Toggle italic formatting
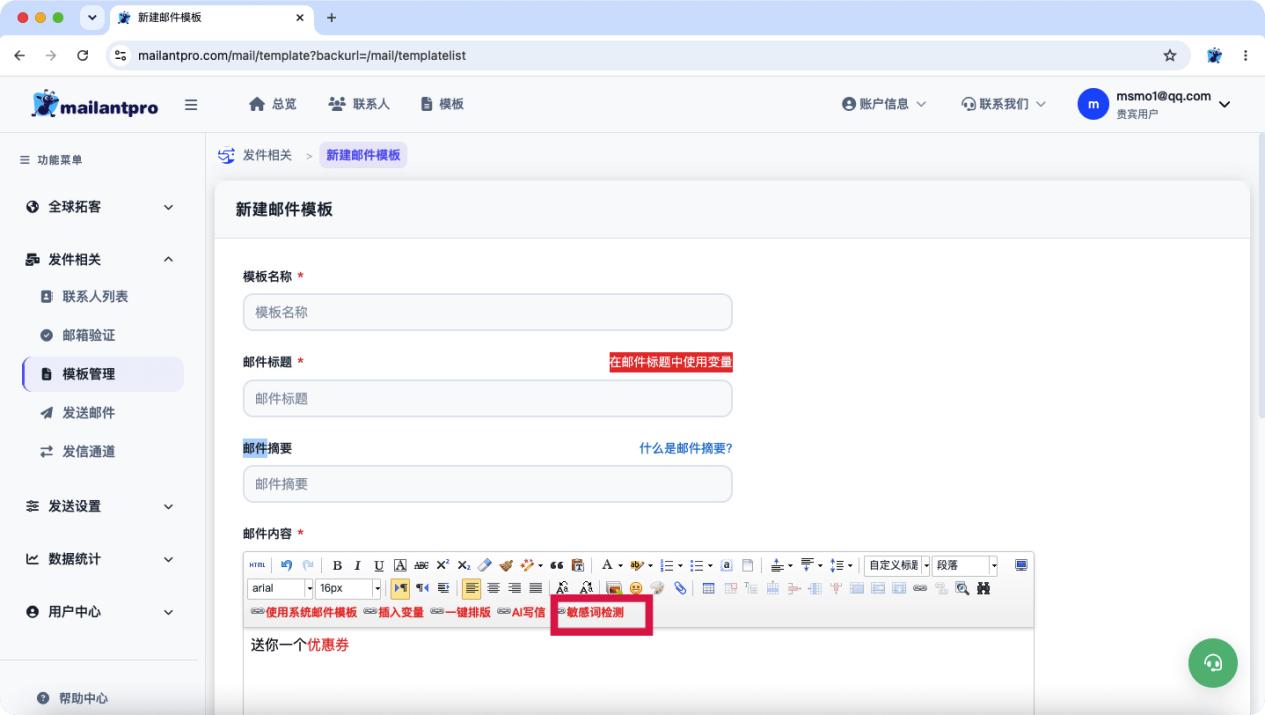The width and height of the screenshot is (1265, 715). click(357, 565)
